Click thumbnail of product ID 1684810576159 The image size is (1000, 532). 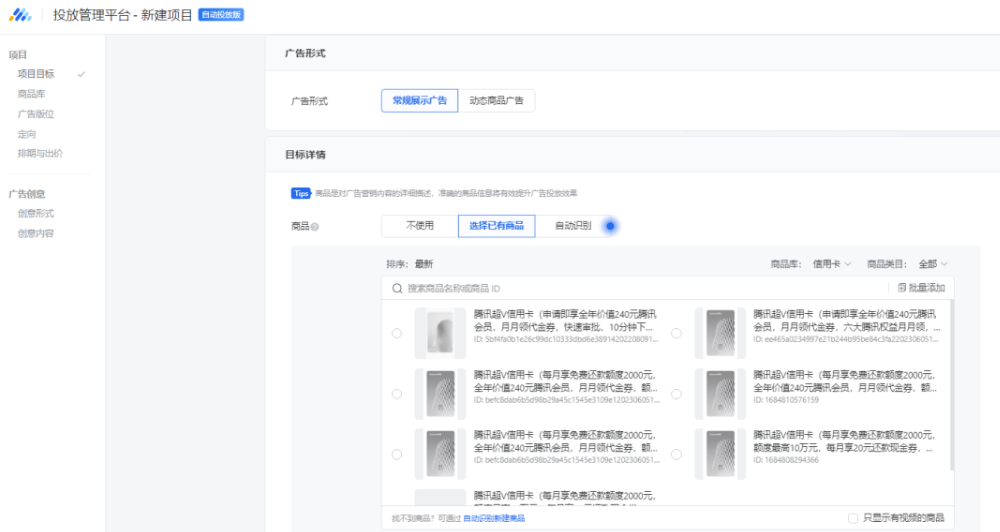click(720, 394)
